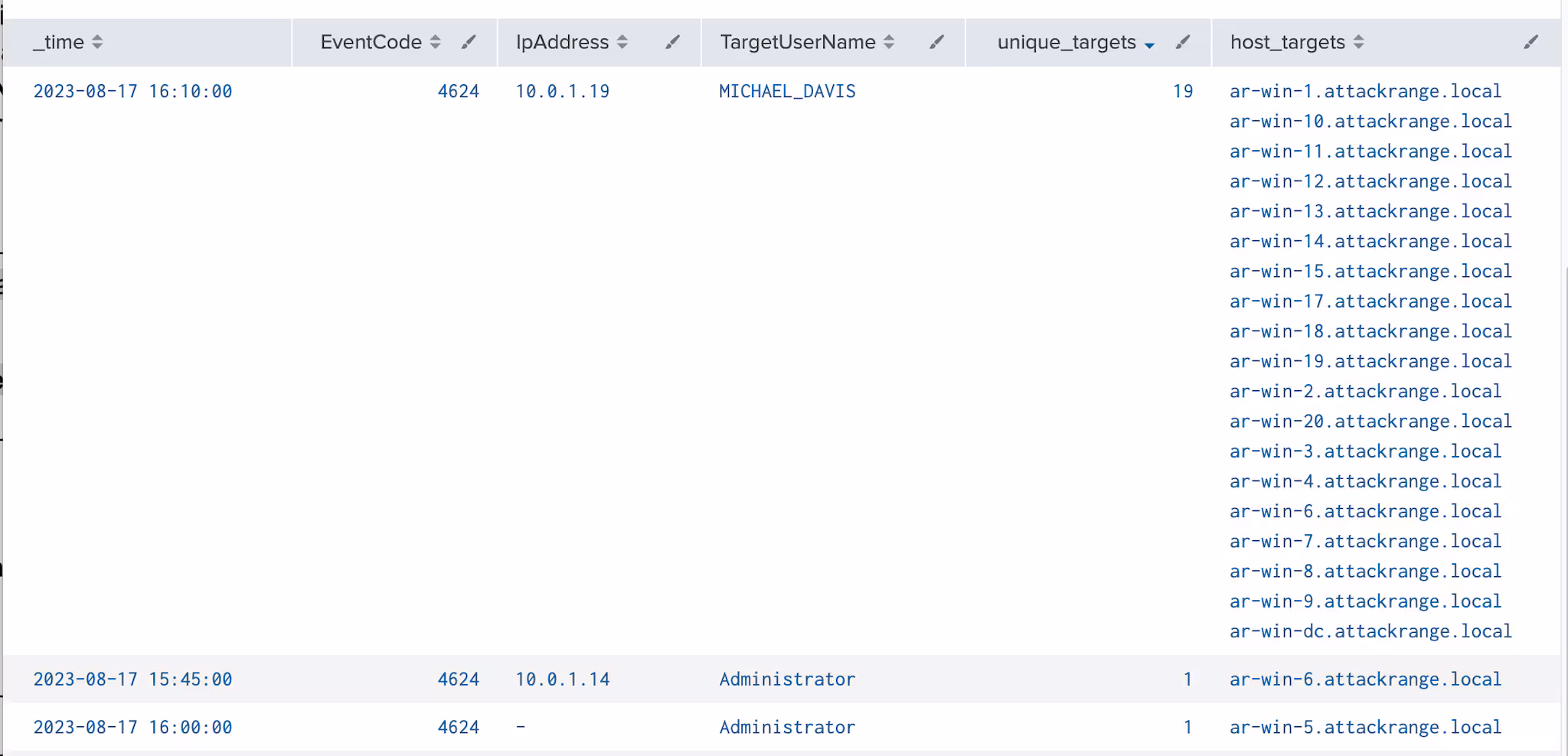Screen dimensions: 1568x756
Task: Click the pencil icon beside unique_targets header
Action: tap(1182, 42)
